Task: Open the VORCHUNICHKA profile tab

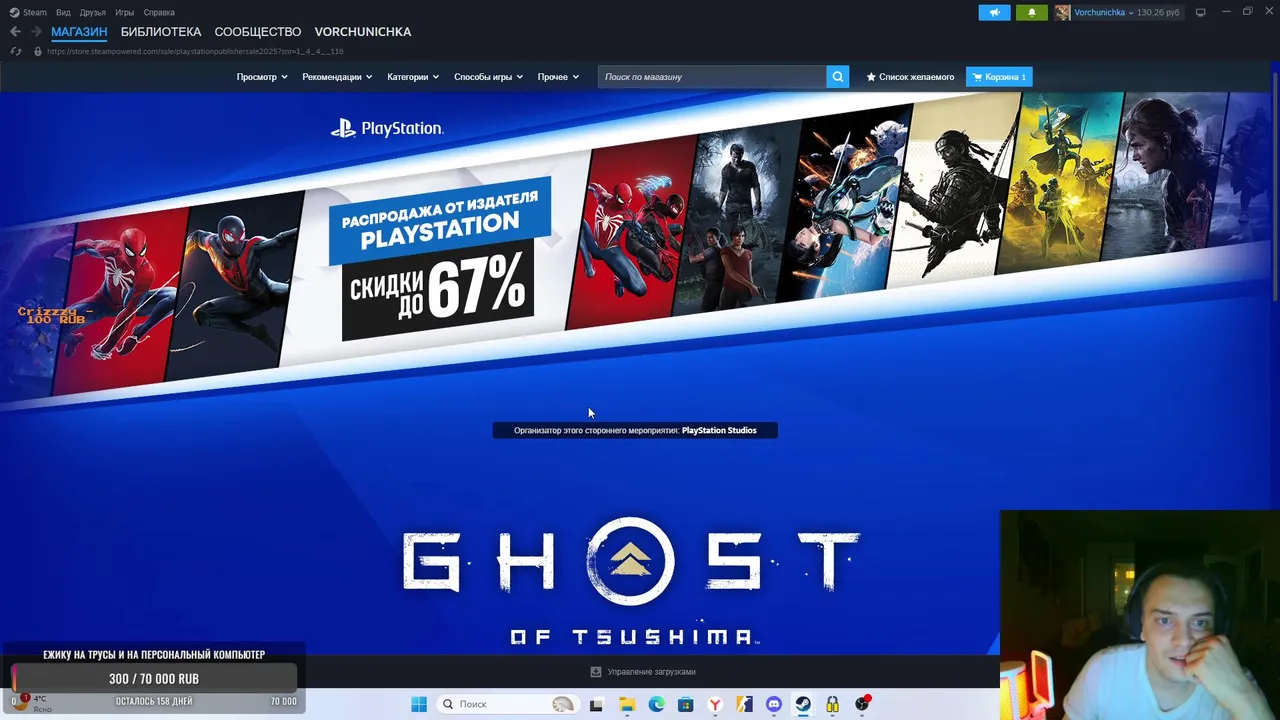Action: click(x=363, y=32)
